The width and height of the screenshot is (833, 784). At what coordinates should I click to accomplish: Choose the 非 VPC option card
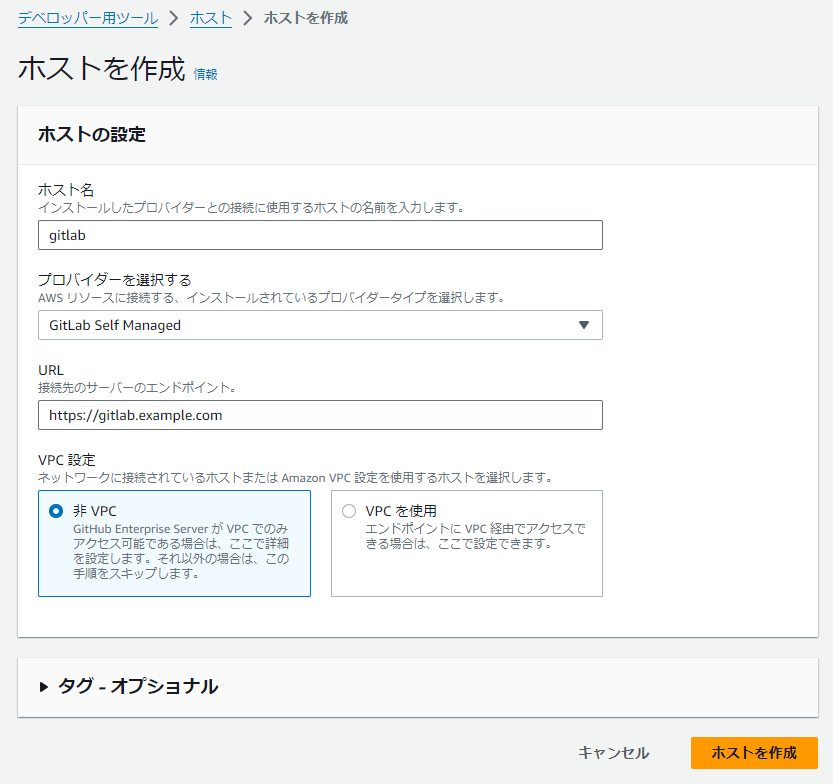pyautogui.click(x=174, y=543)
